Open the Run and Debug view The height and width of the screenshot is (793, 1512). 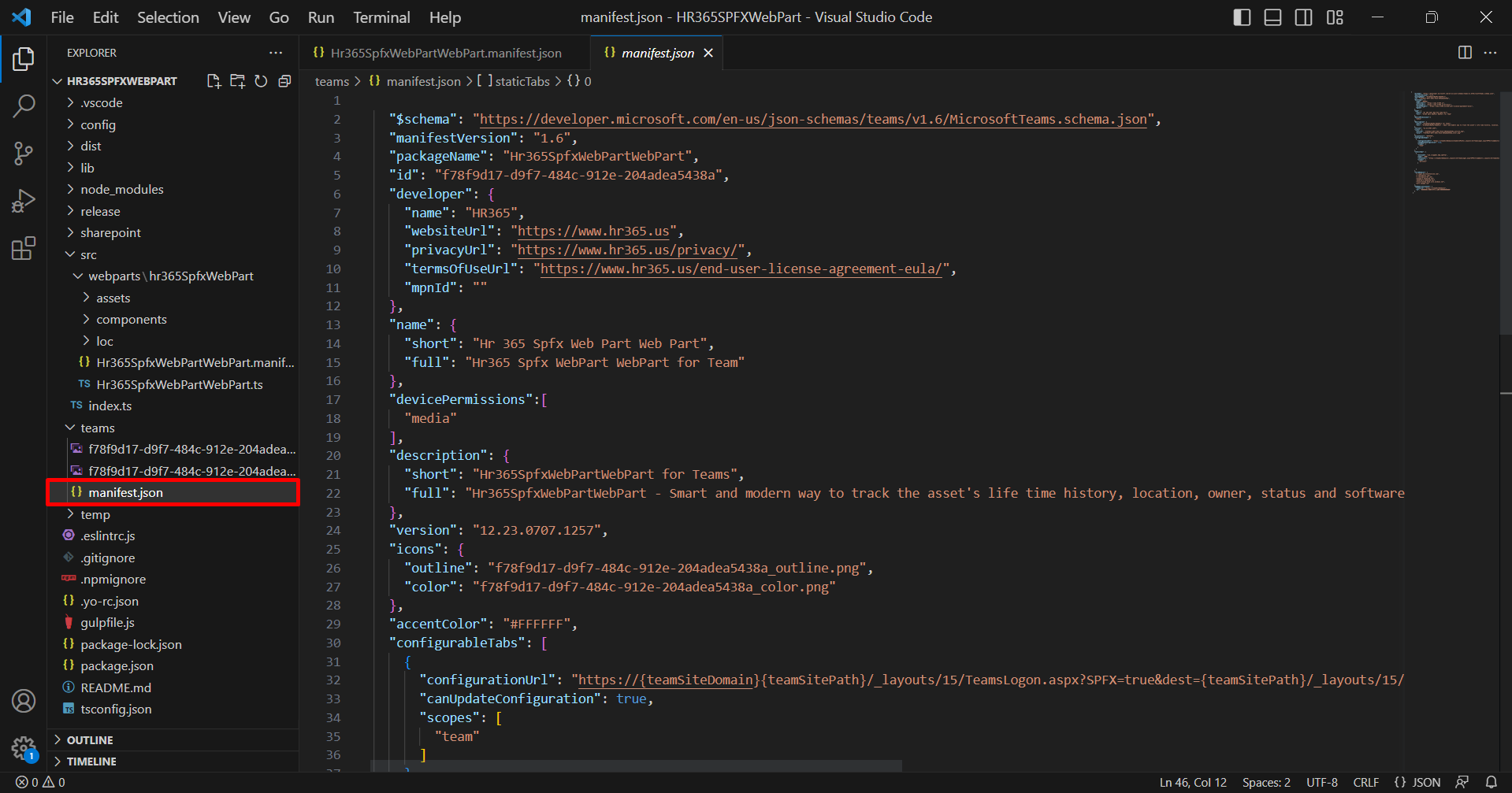point(24,201)
